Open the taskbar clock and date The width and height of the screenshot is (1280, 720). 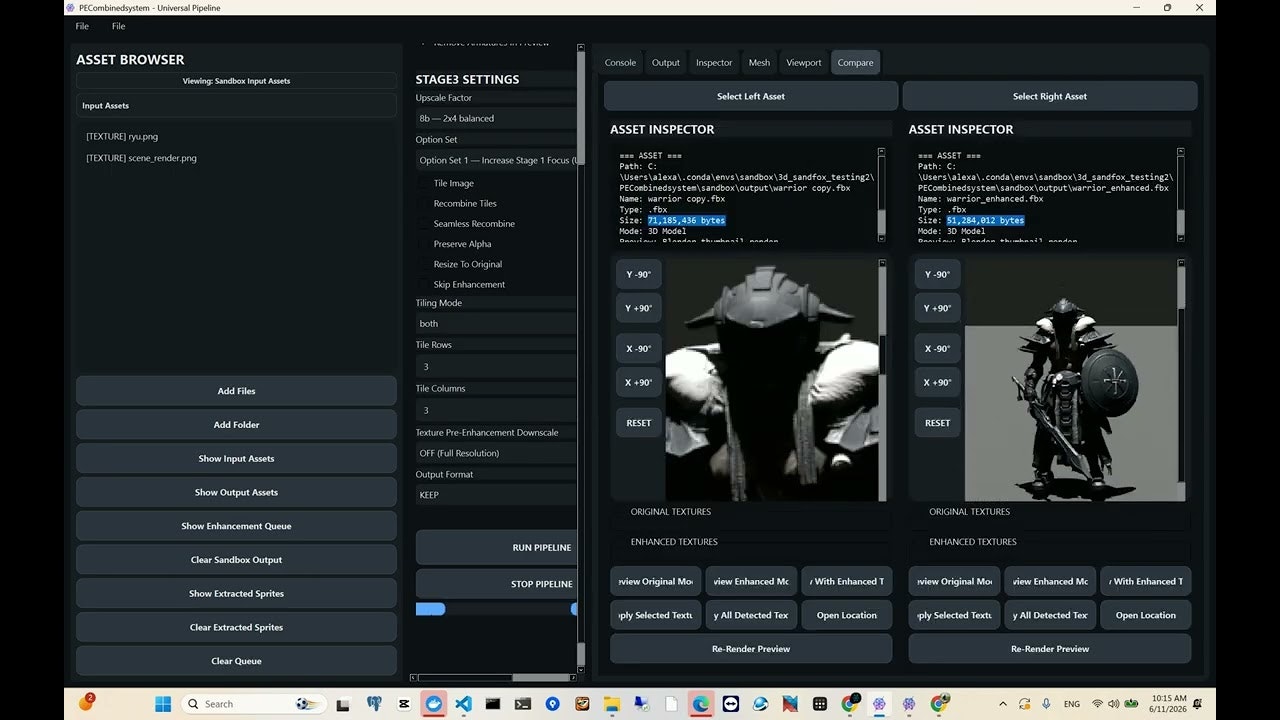(x=1169, y=704)
